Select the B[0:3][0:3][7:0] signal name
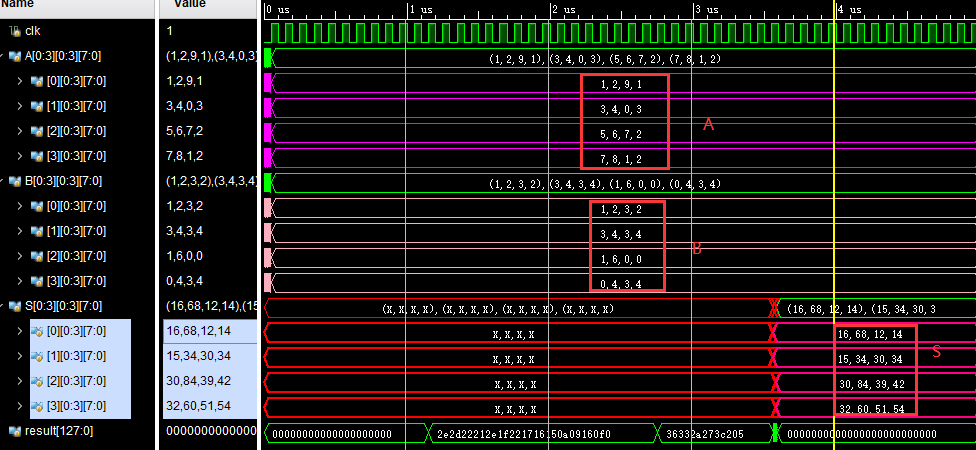 pyautogui.click(x=63, y=181)
